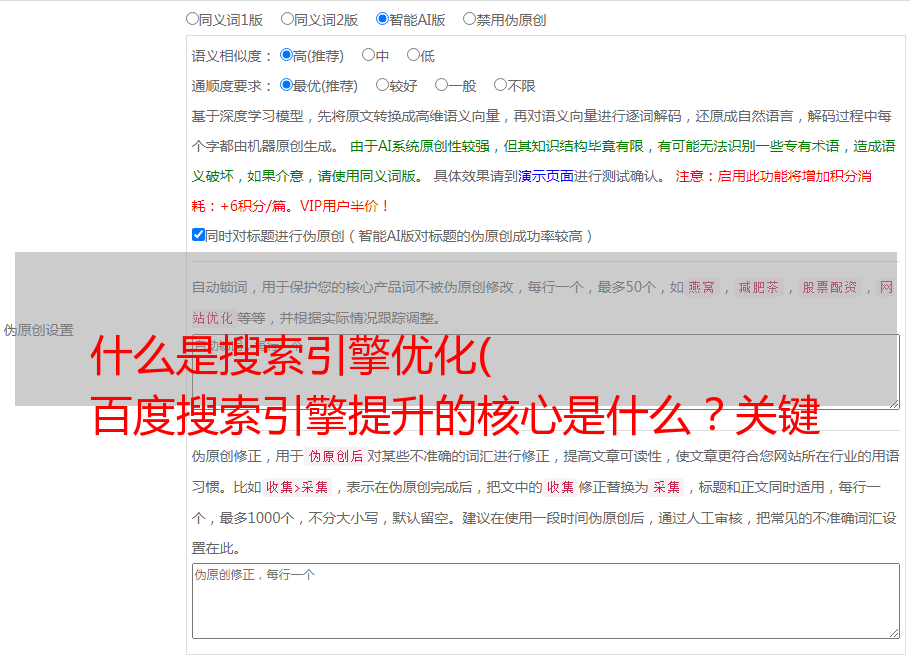The height and width of the screenshot is (658, 911).
Task: Set 语义相似度 to 高(推荐)
Action: [x=286, y=55]
